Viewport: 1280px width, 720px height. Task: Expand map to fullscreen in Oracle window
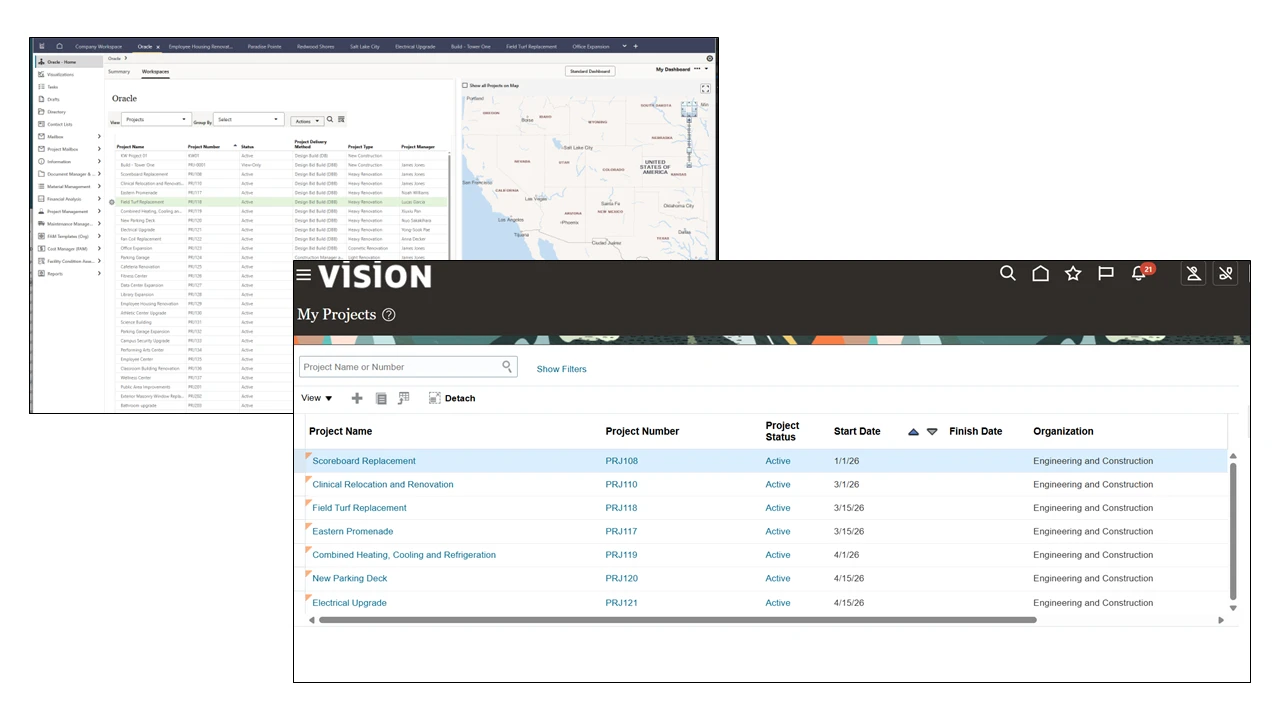pos(705,89)
